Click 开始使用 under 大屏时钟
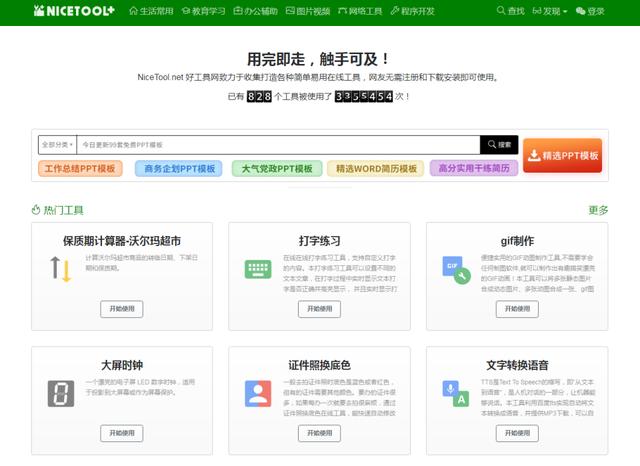 pyautogui.click(x=122, y=433)
